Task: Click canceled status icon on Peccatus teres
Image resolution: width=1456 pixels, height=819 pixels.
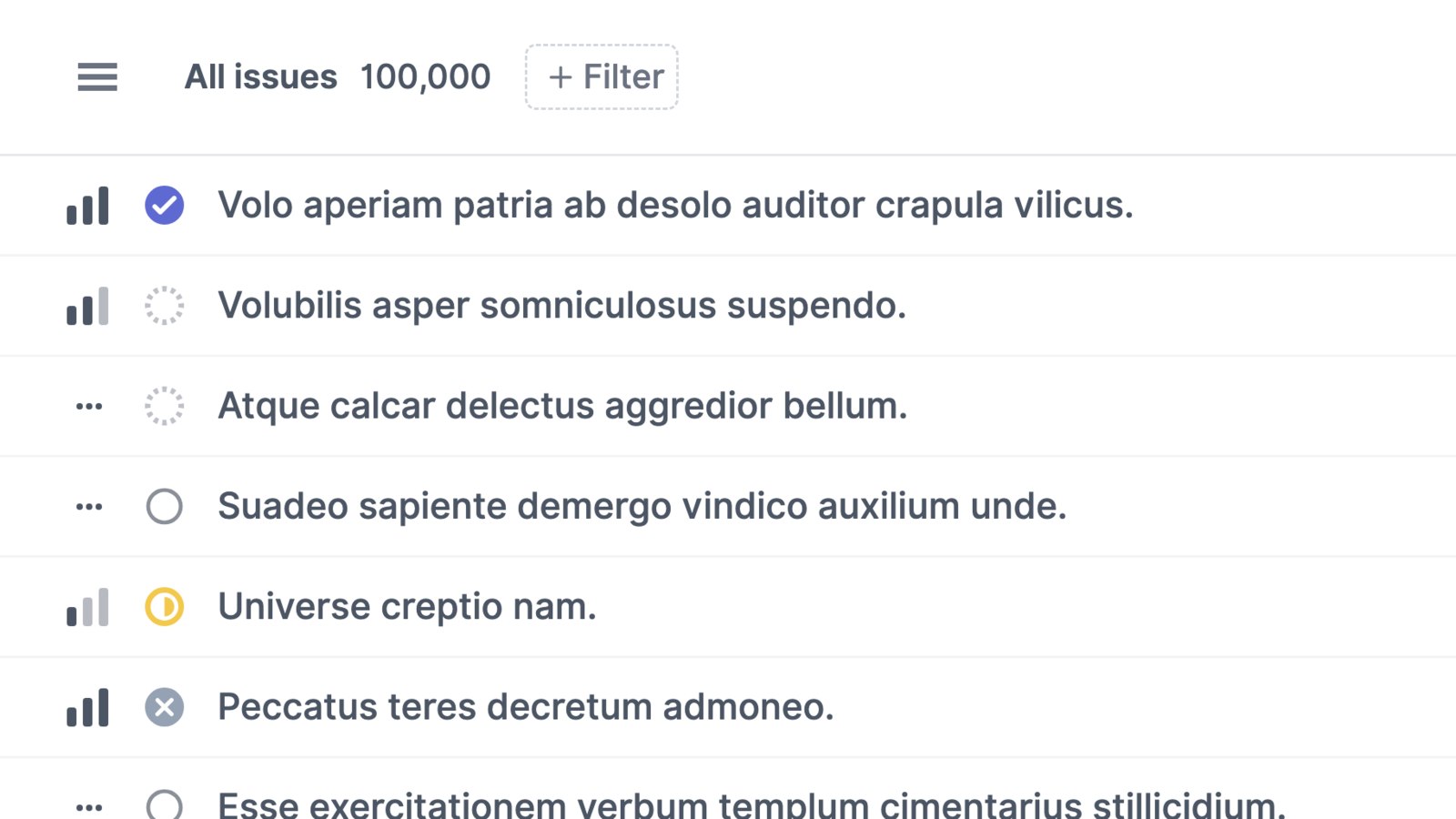Action: 165,707
